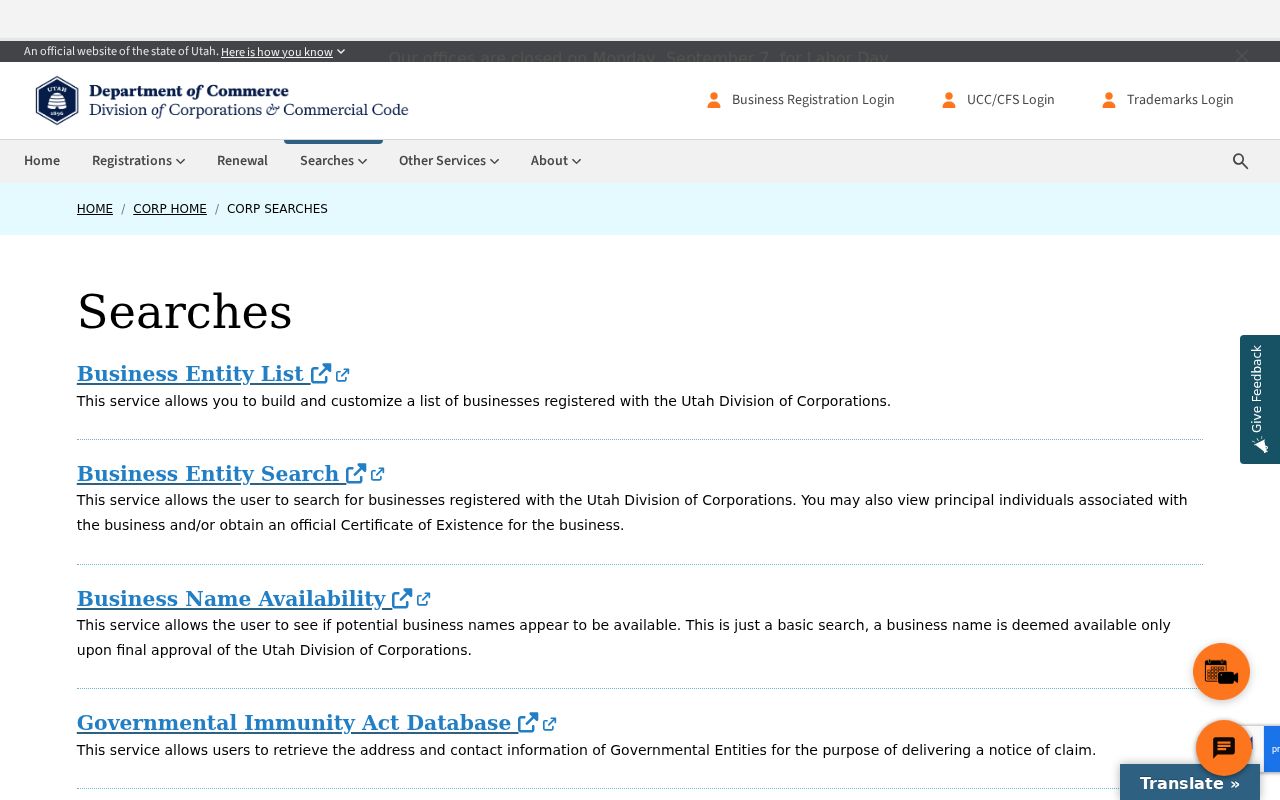The width and height of the screenshot is (1280, 800).
Task: Open the Renewal nav item
Action: click(x=242, y=161)
